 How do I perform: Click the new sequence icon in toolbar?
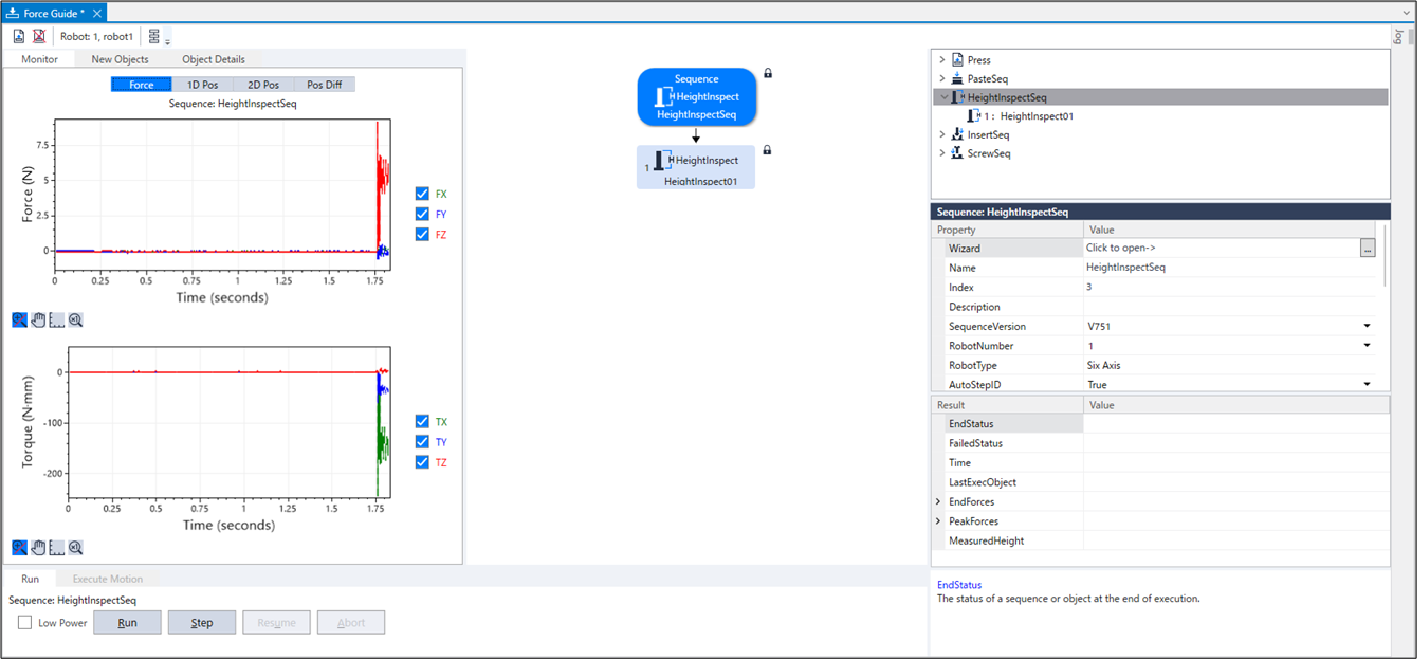[x=19, y=36]
